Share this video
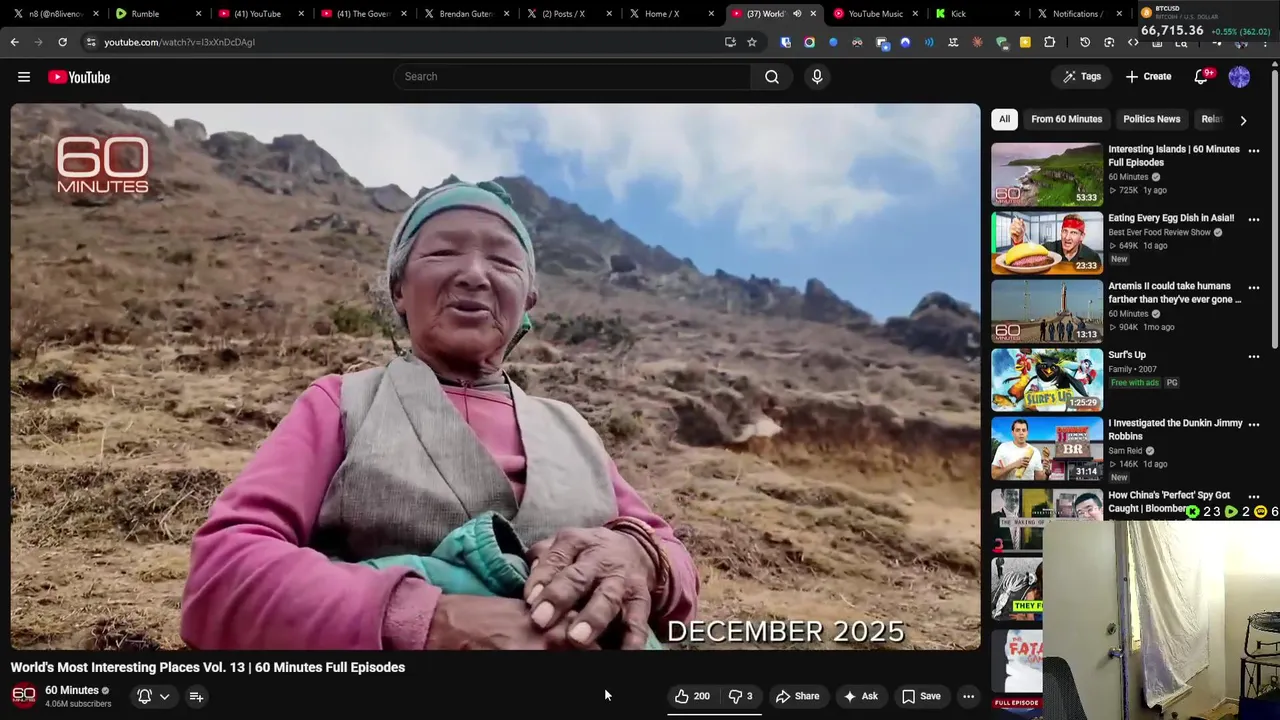This screenshot has height=720, width=1280. (x=797, y=696)
